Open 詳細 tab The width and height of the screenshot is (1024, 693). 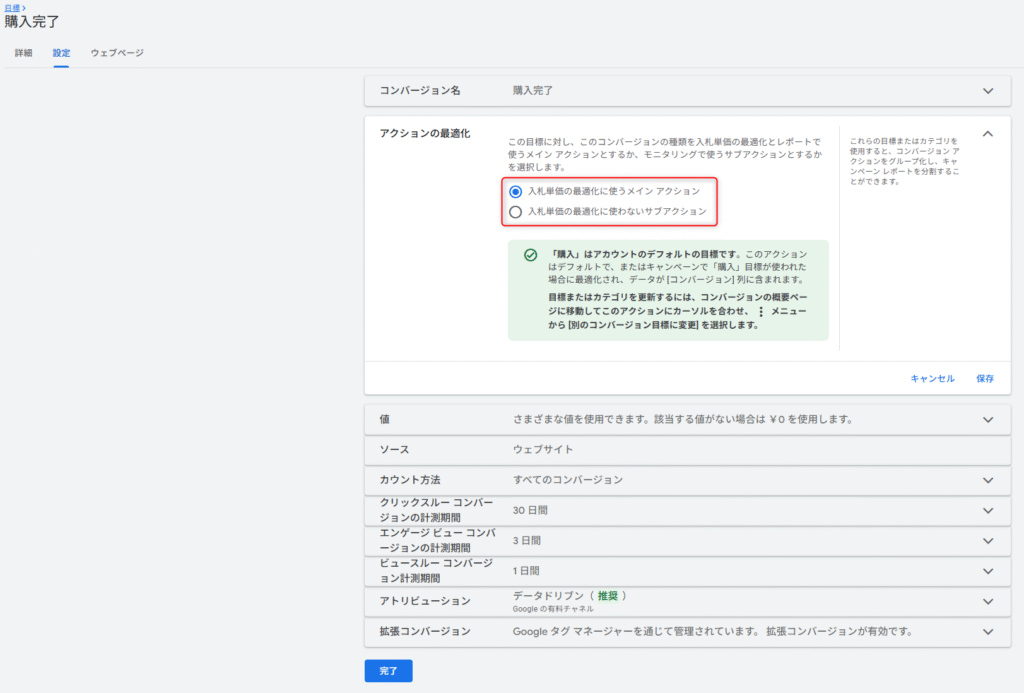24,53
